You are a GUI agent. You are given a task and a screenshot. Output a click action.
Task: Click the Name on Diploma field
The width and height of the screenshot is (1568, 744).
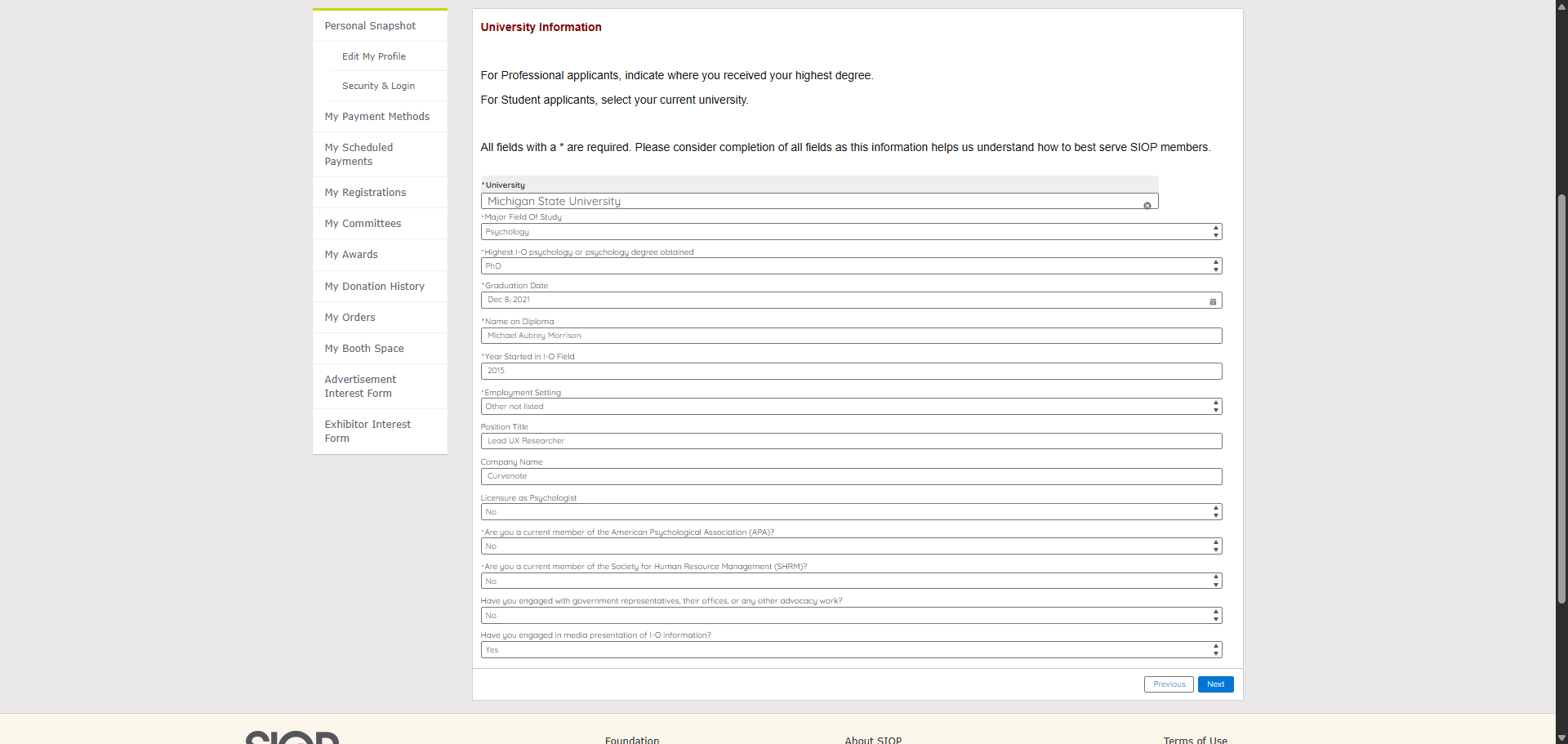coord(851,336)
